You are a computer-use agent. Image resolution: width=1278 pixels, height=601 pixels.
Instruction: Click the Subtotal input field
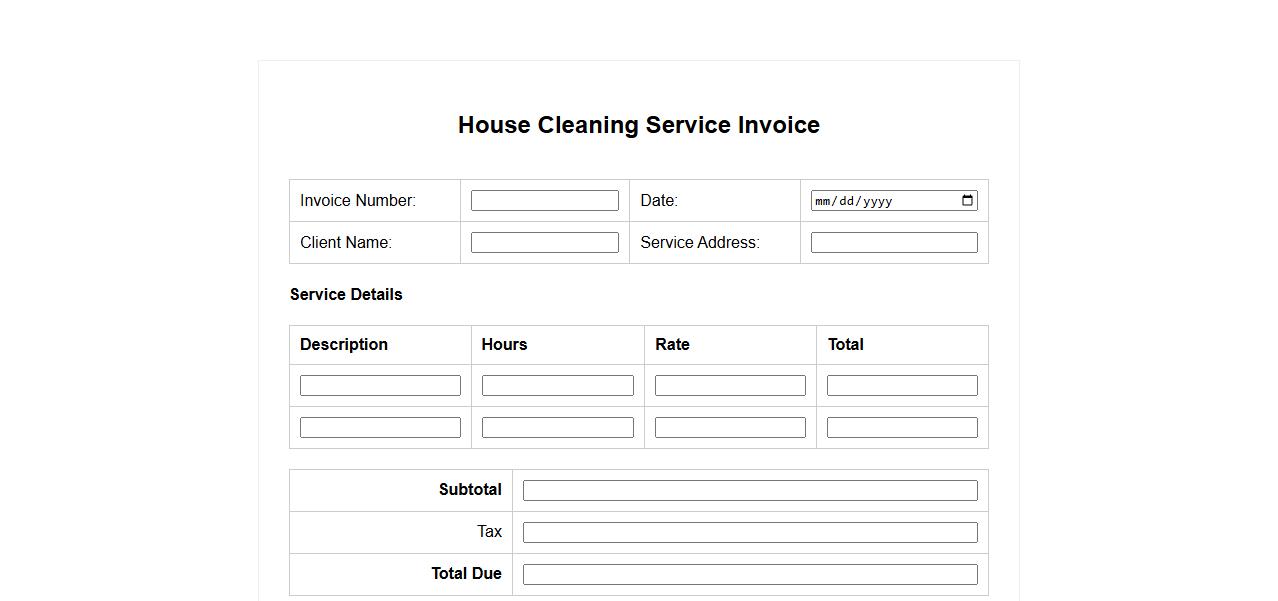[749, 491]
